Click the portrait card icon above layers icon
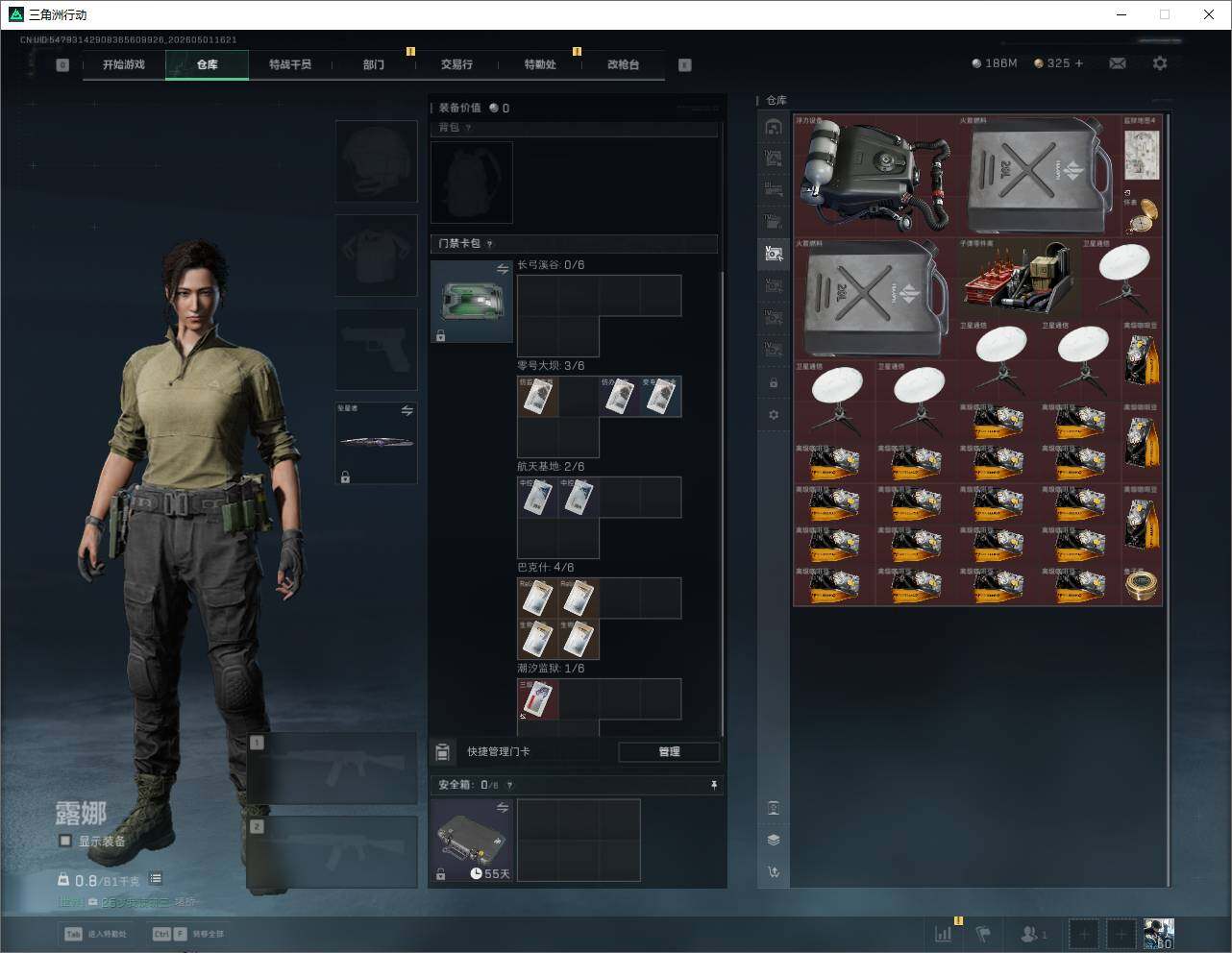This screenshot has height=953, width=1232. (774, 808)
